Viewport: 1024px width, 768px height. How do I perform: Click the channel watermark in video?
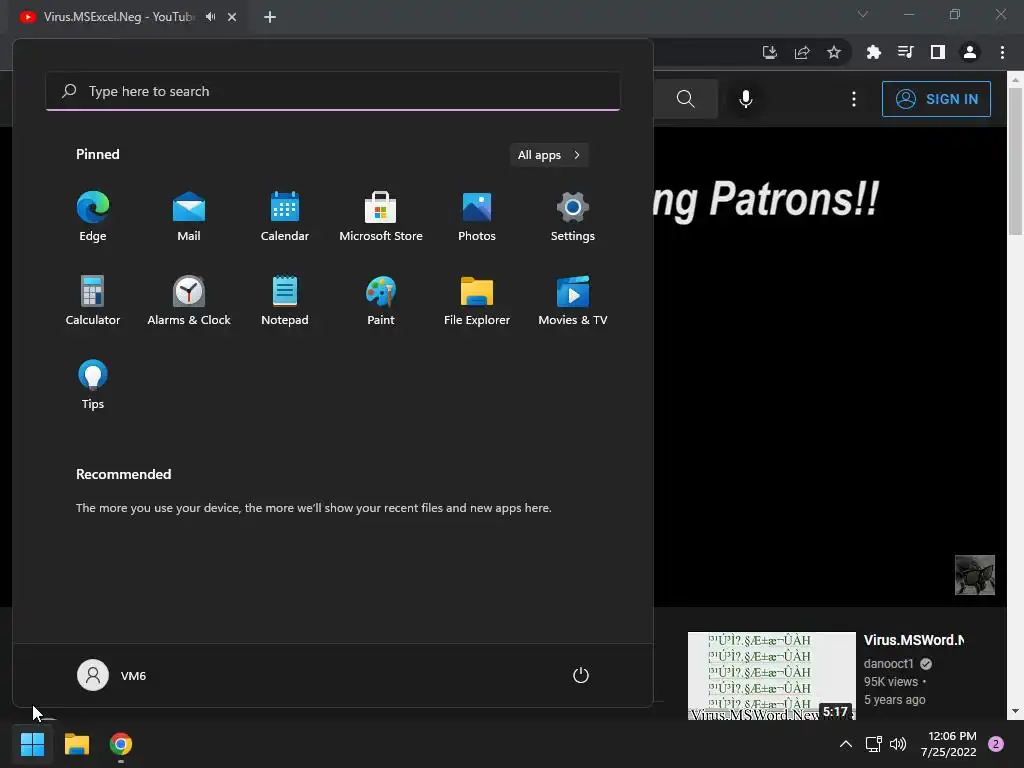(x=974, y=575)
